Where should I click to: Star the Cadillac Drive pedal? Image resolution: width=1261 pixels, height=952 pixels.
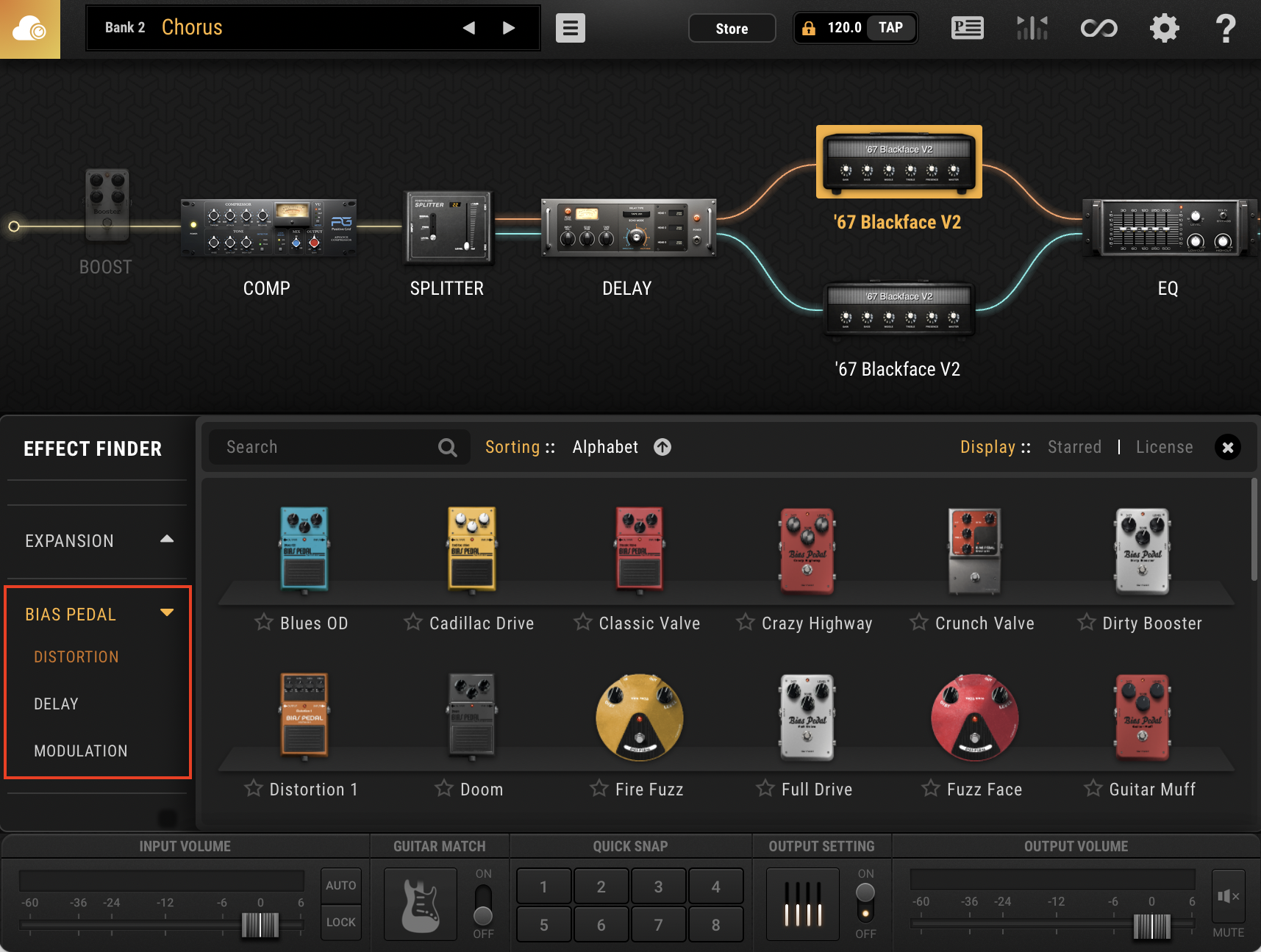(412, 623)
